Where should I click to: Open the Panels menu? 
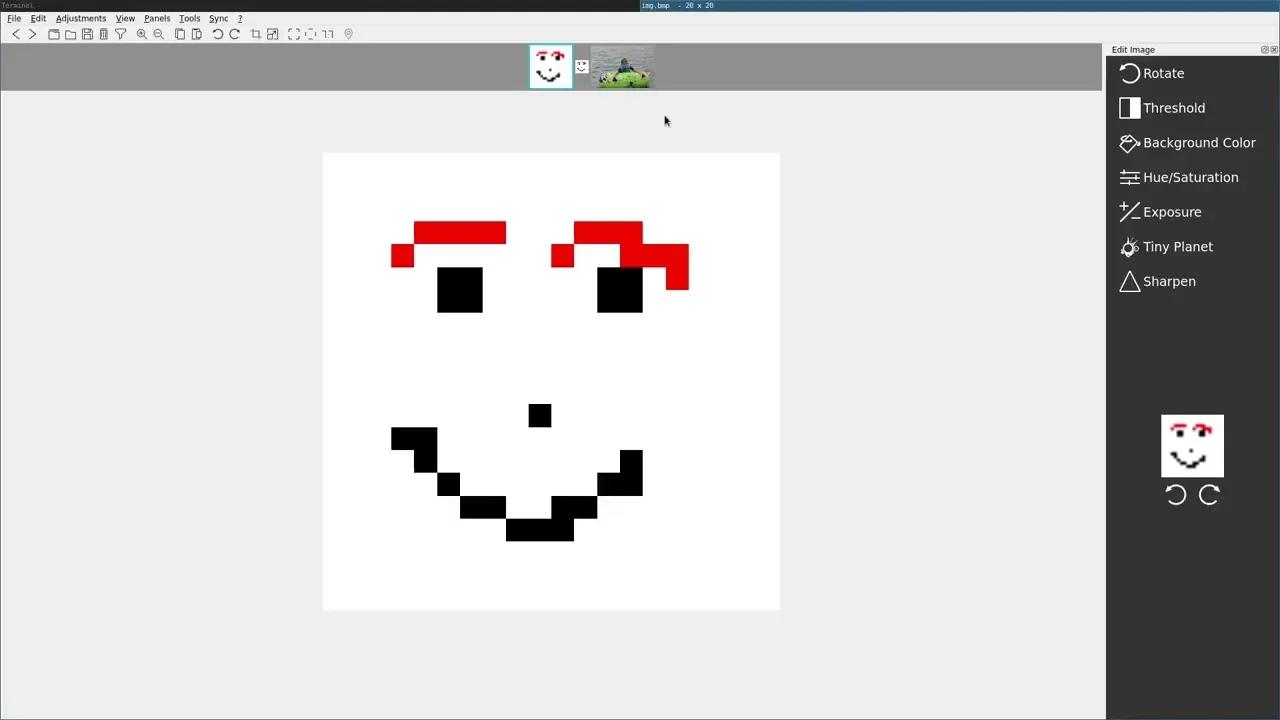[156, 18]
